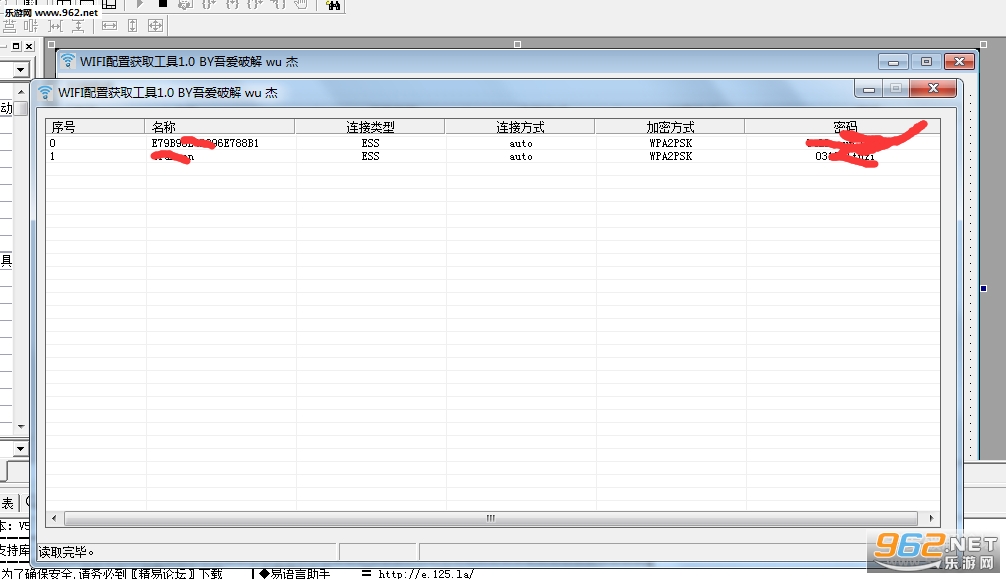
Task: Minimize the front WIFI tool window
Action: (869, 89)
